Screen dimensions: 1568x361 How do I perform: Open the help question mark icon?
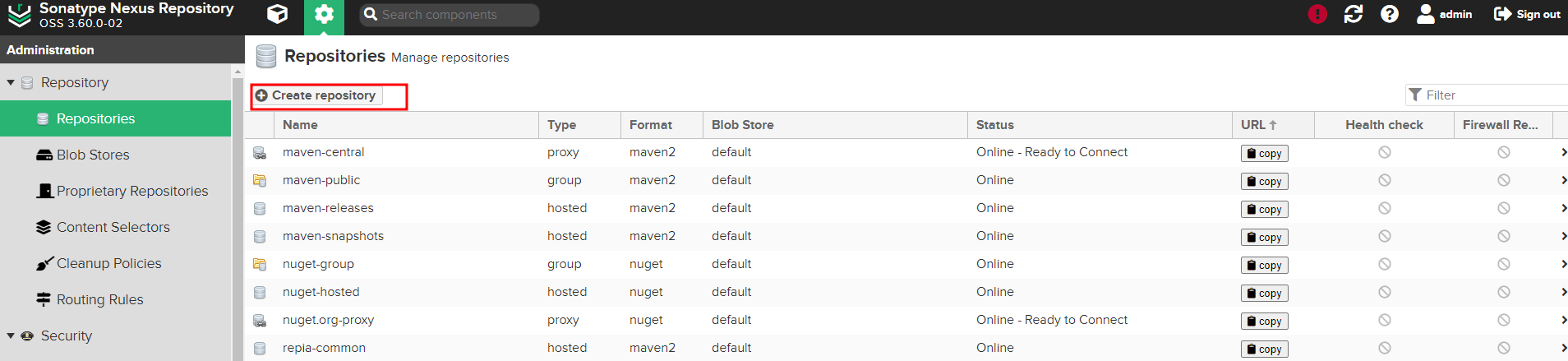click(1390, 14)
